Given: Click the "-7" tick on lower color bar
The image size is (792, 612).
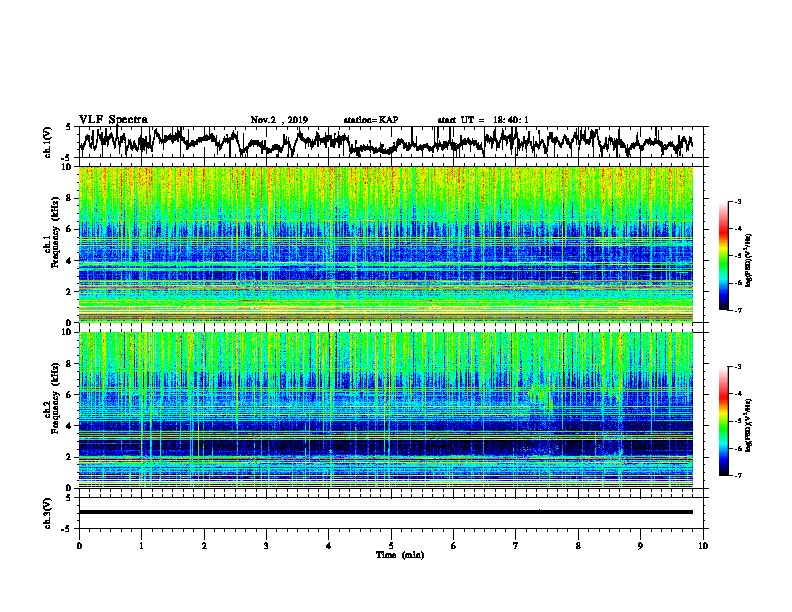Looking at the screenshot, I should [x=737, y=475].
